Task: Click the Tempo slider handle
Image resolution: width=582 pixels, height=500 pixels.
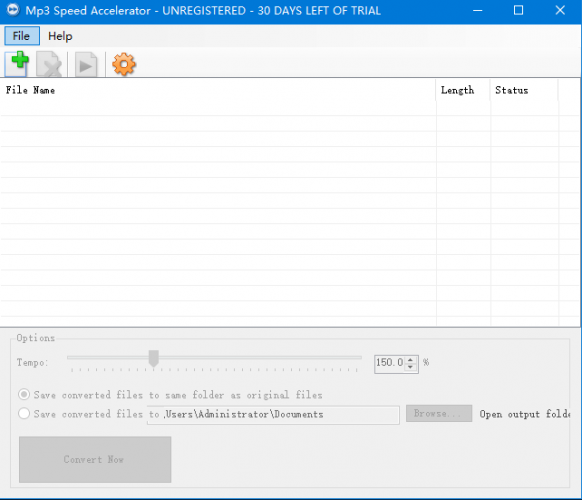Action: click(x=154, y=358)
